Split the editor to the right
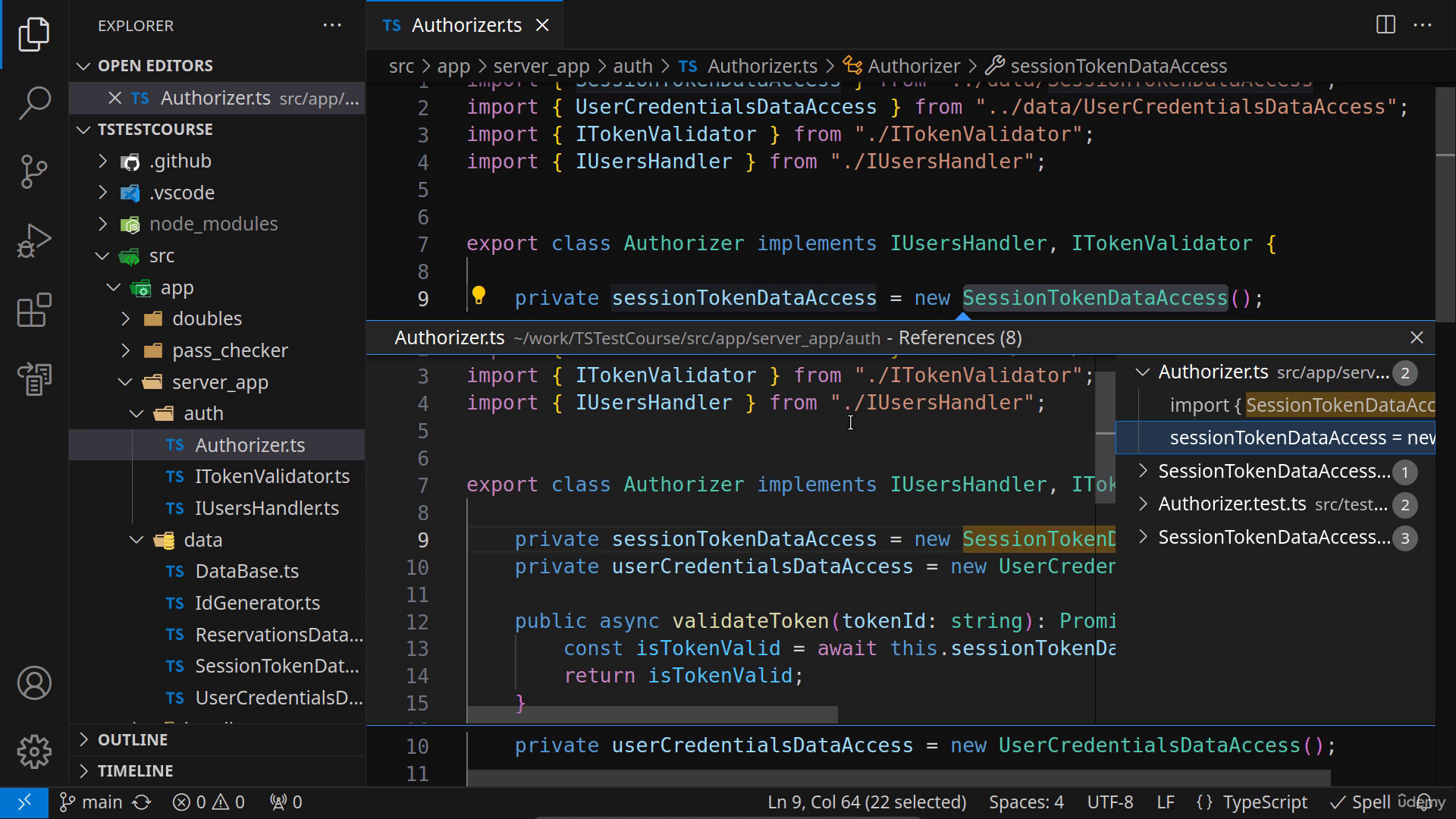The width and height of the screenshot is (1456, 819). [x=1385, y=25]
